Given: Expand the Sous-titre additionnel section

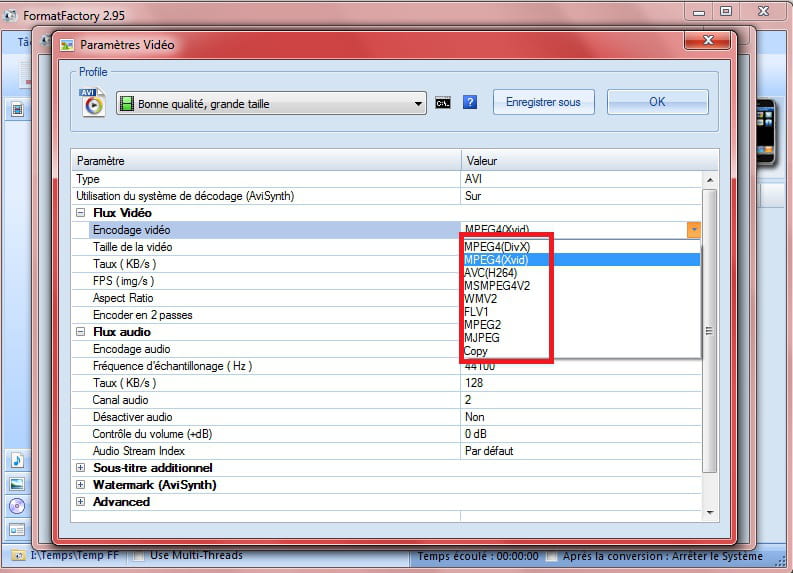Looking at the screenshot, I should click(80, 468).
